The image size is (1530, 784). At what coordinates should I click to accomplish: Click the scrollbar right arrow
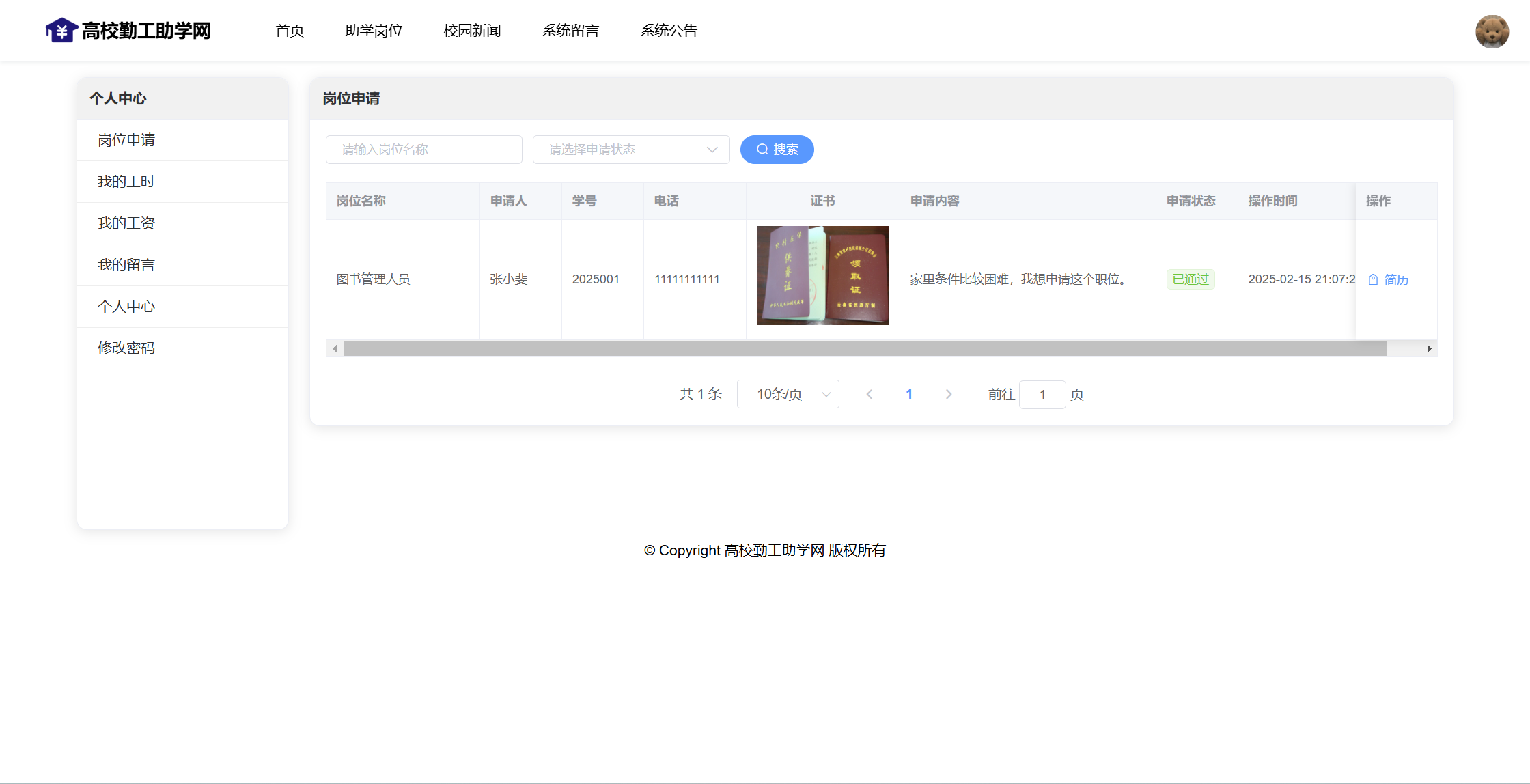1429,349
